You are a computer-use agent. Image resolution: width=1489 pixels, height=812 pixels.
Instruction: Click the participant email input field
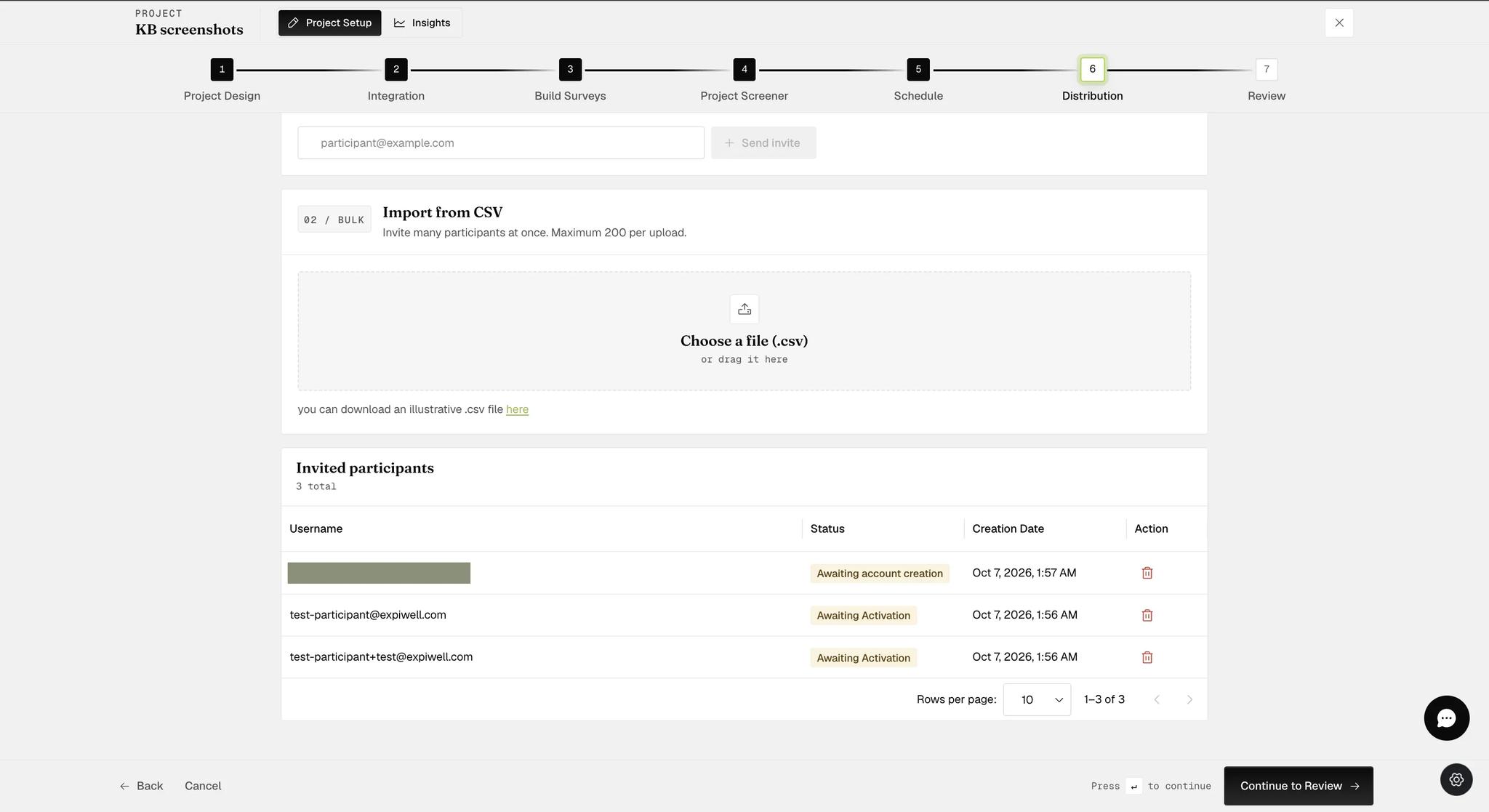point(501,143)
